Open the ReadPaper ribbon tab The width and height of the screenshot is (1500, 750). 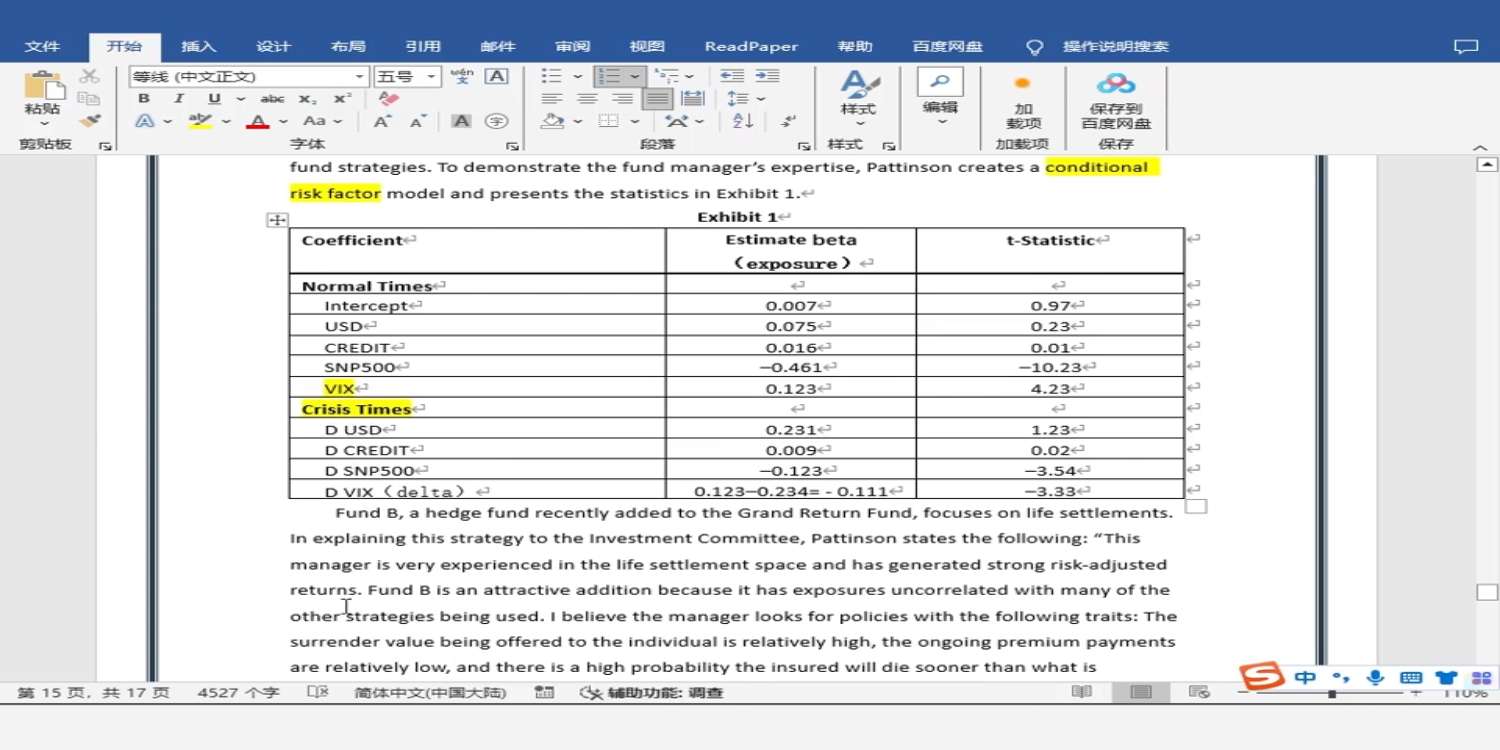751,46
